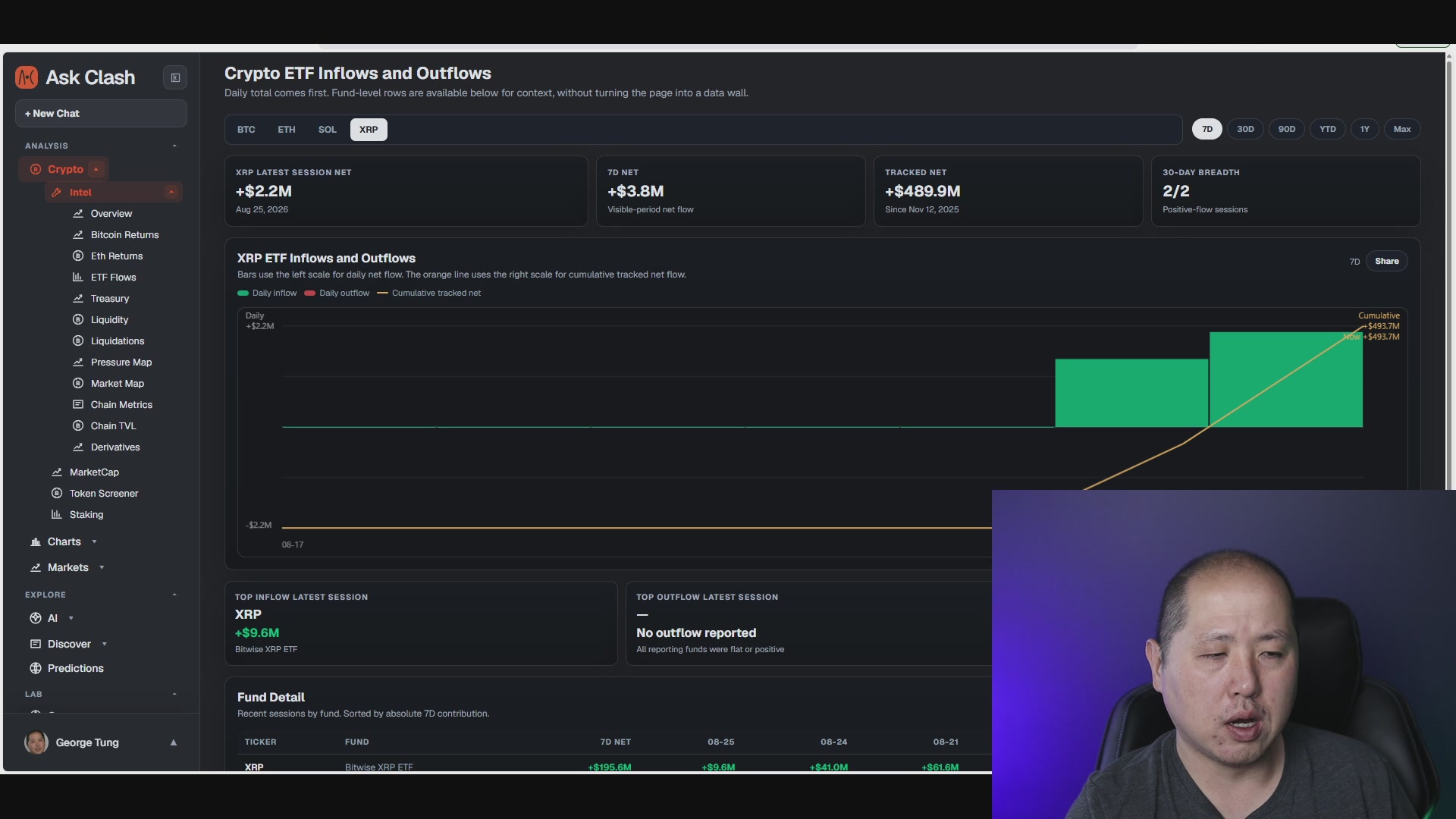Select the Max time range
1456x819 pixels.
[1402, 129]
